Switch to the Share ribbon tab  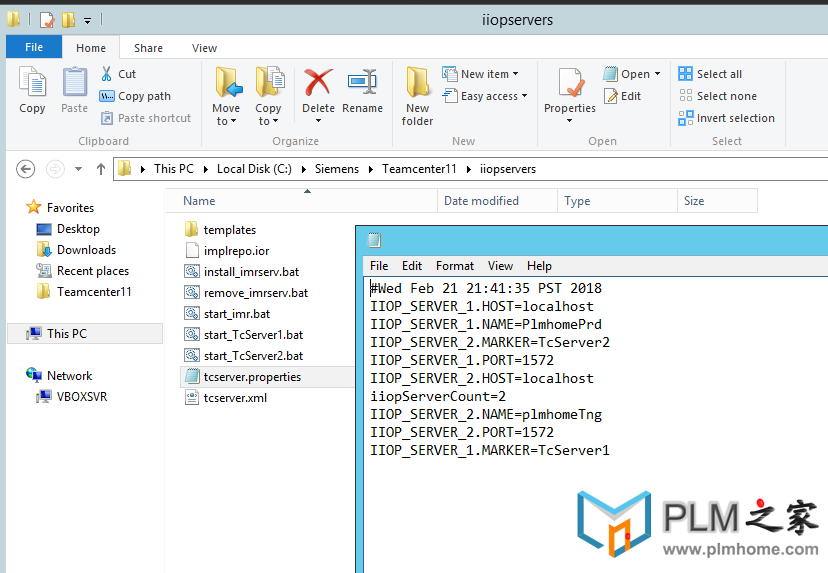(x=148, y=48)
